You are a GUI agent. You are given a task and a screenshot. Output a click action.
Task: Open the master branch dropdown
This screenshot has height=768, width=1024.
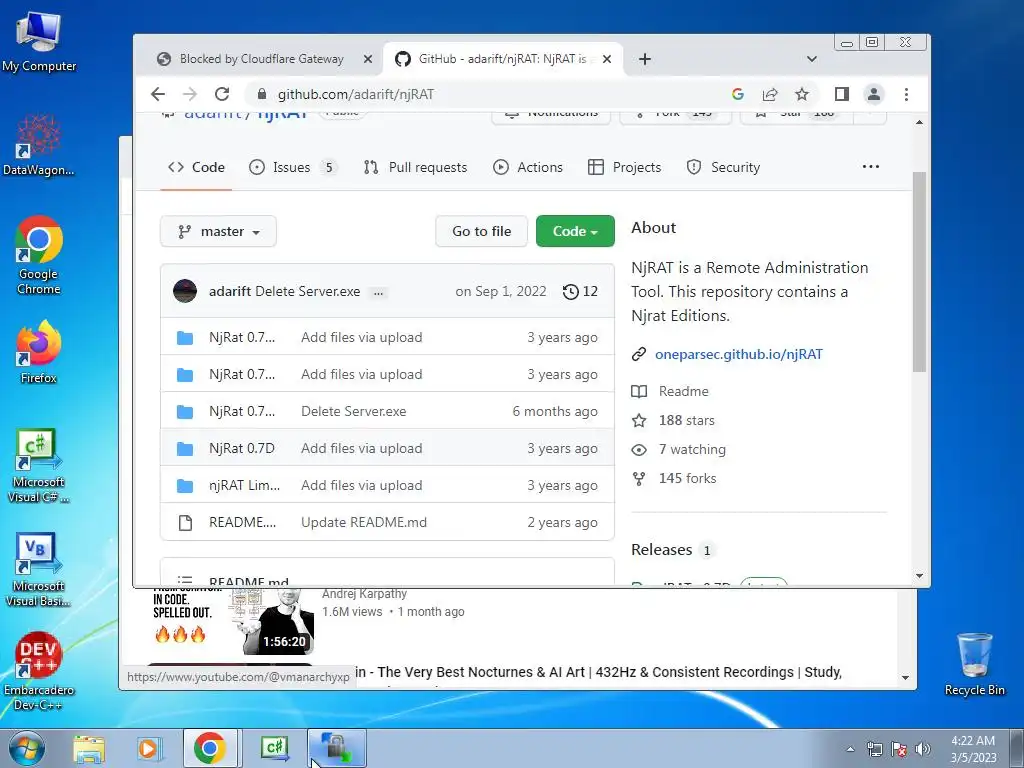pyautogui.click(x=218, y=231)
